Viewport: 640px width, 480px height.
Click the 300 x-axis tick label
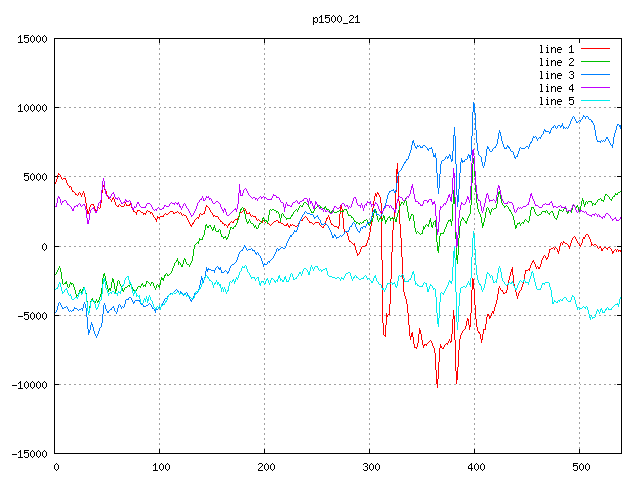click(x=369, y=467)
